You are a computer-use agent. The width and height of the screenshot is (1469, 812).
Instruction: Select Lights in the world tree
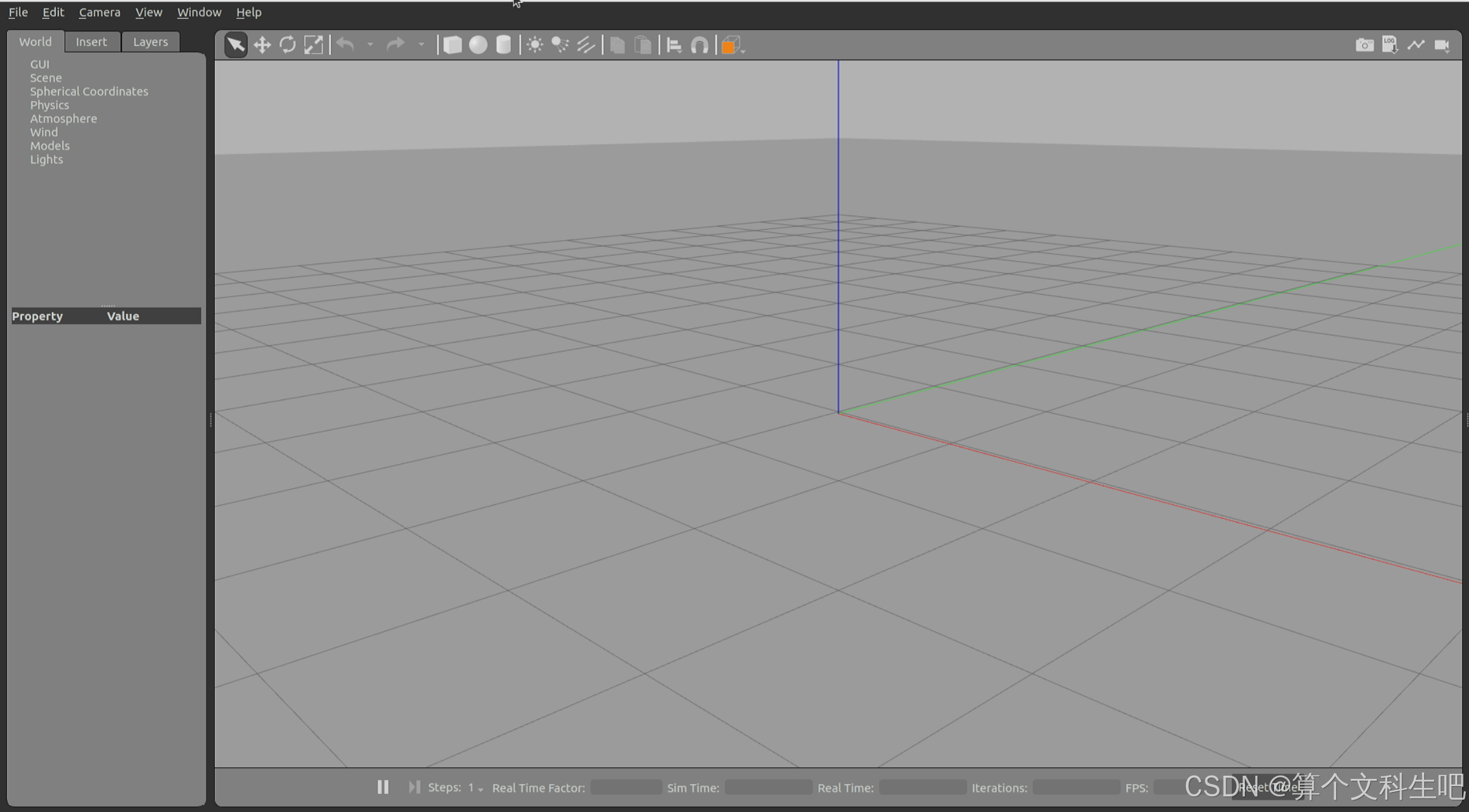pyautogui.click(x=47, y=159)
